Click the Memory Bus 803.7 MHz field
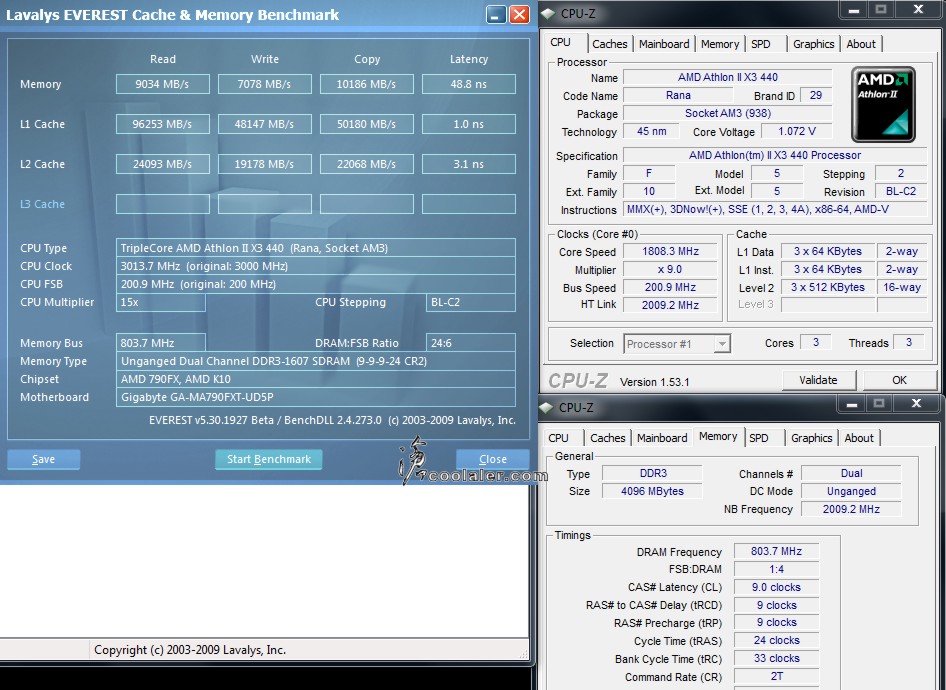This screenshot has height=690, width=946. (160, 343)
